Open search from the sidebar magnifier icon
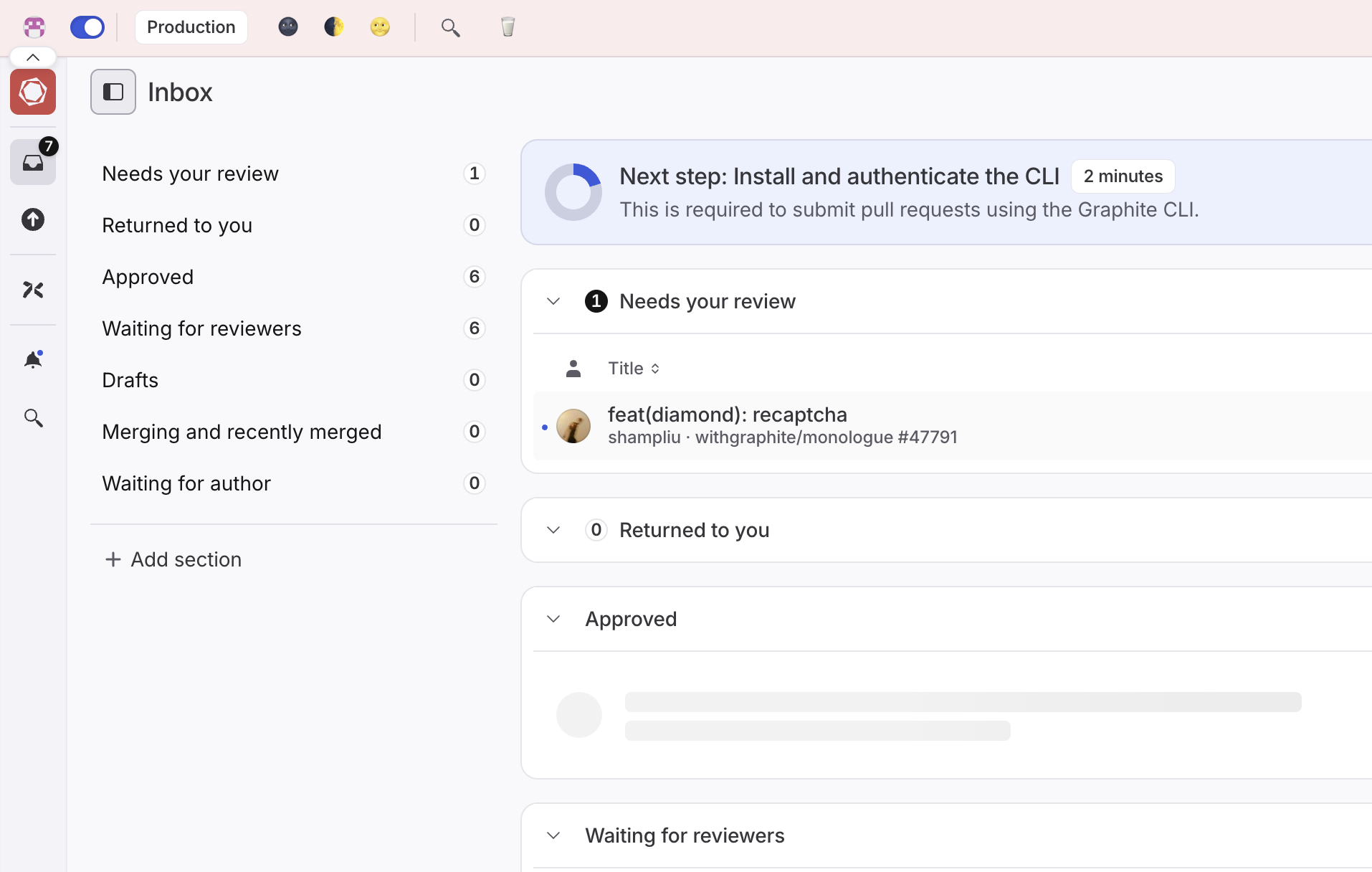The image size is (1372, 872). (x=33, y=417)
